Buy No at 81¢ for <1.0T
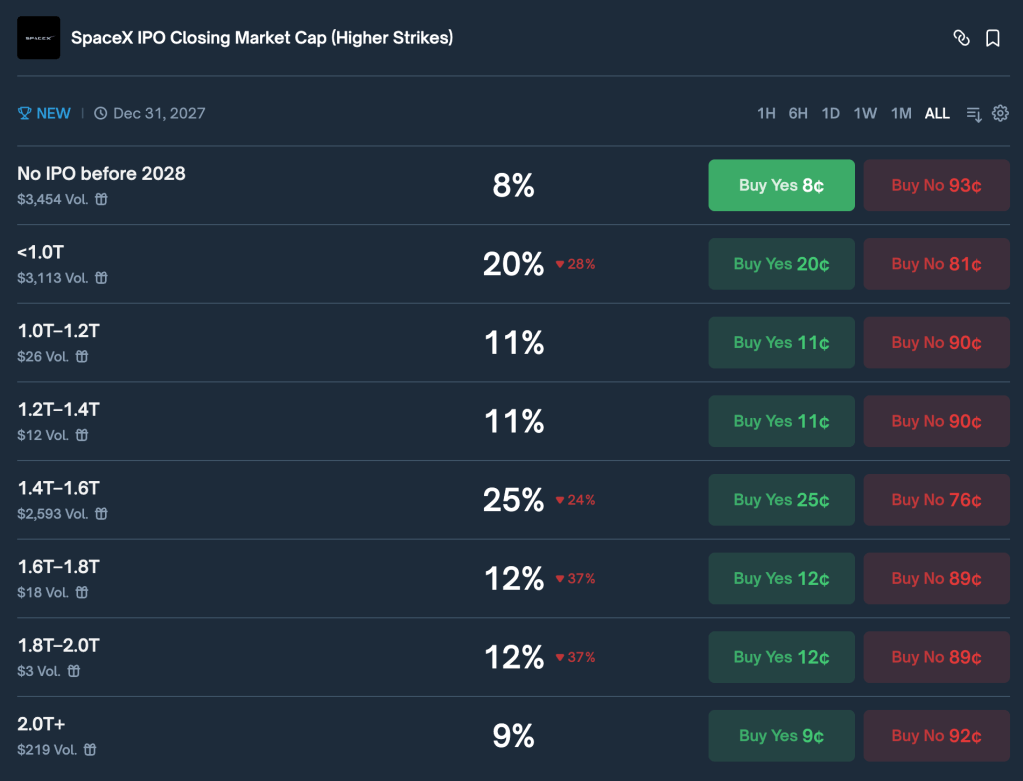The width and height of the screenshot is (1023, 781). click(x=936, y=264)
